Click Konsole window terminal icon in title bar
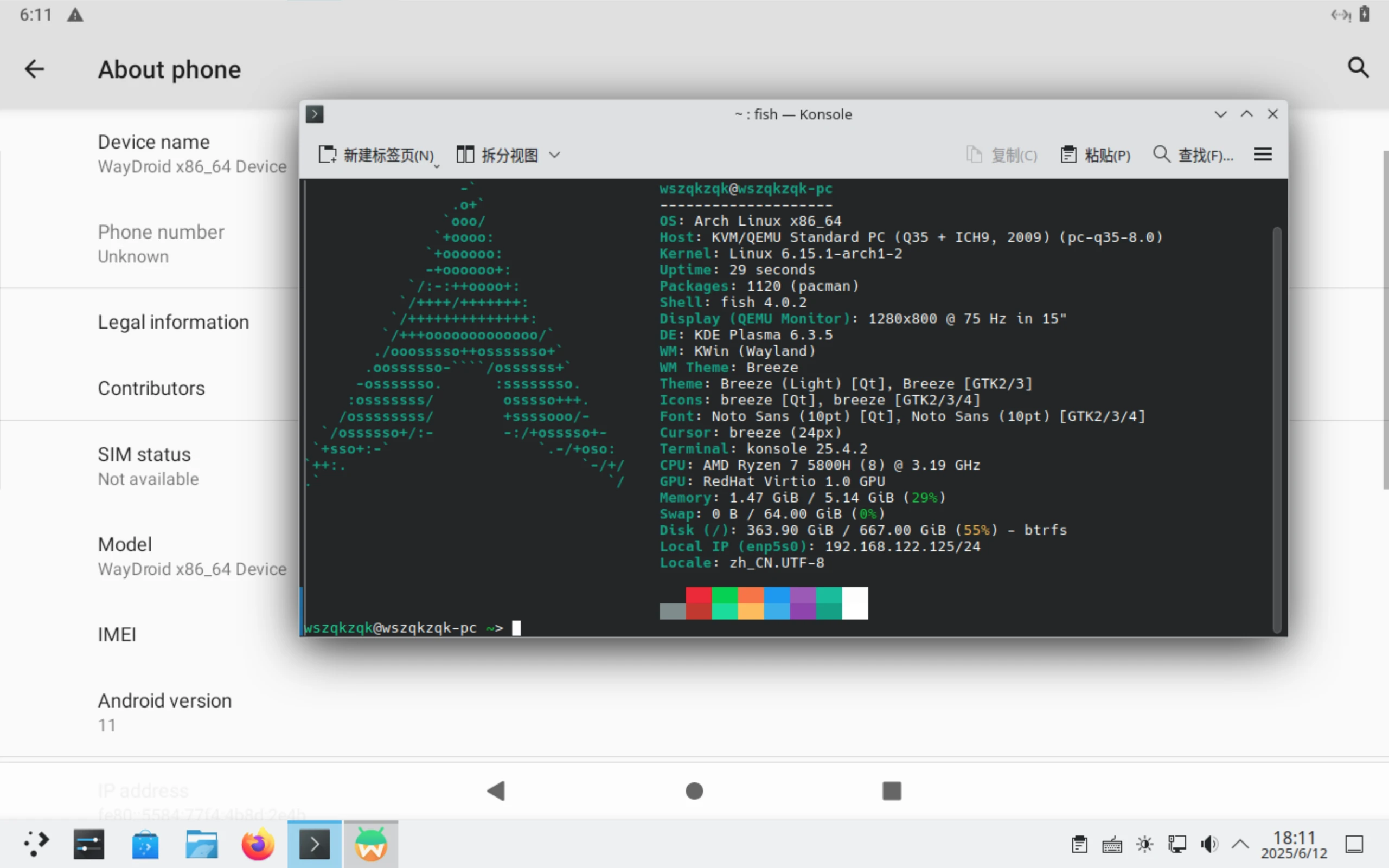1389x868 pixels. 314,114
